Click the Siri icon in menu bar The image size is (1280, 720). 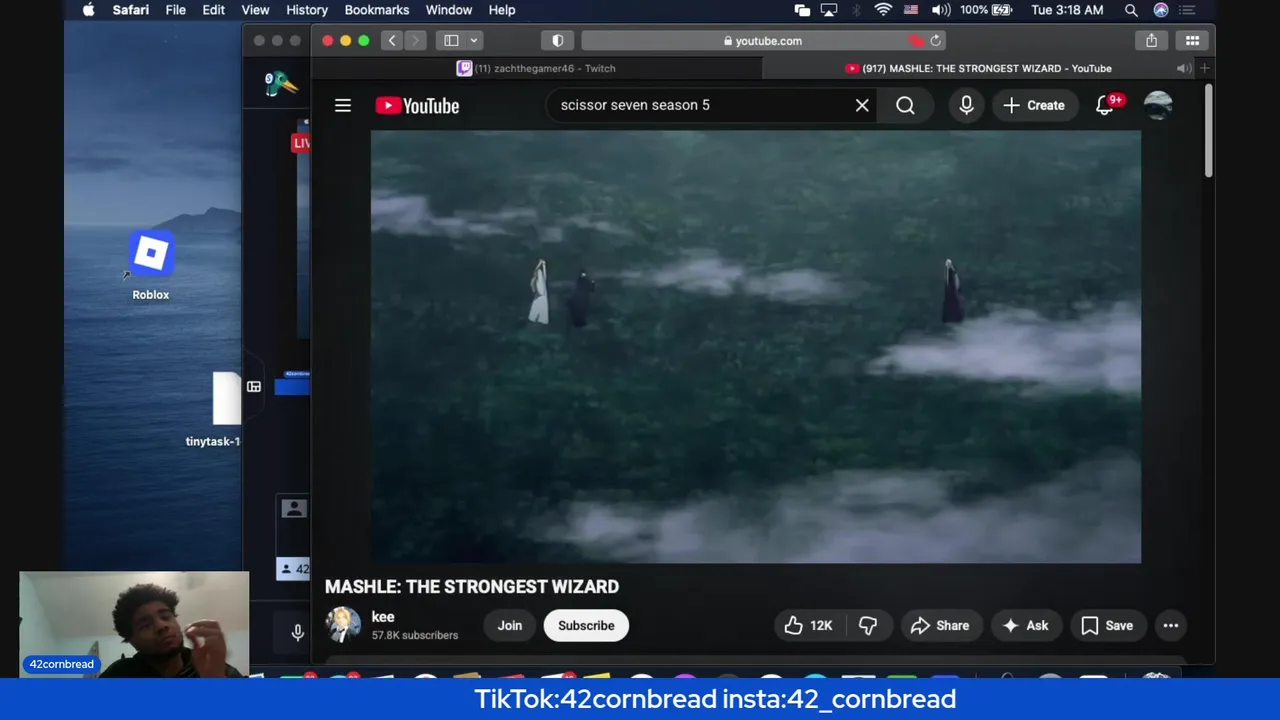[1161, 10]
